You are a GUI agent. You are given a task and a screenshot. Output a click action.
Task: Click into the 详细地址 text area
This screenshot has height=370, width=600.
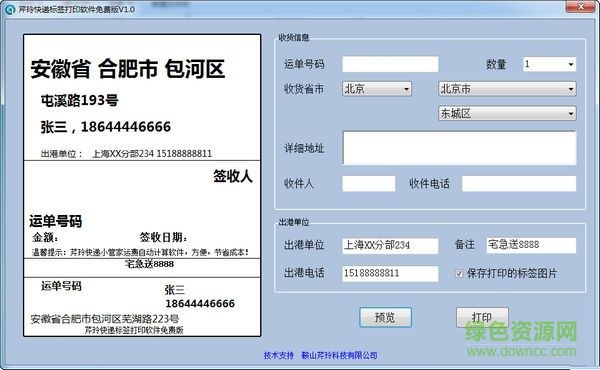(459, 148)
